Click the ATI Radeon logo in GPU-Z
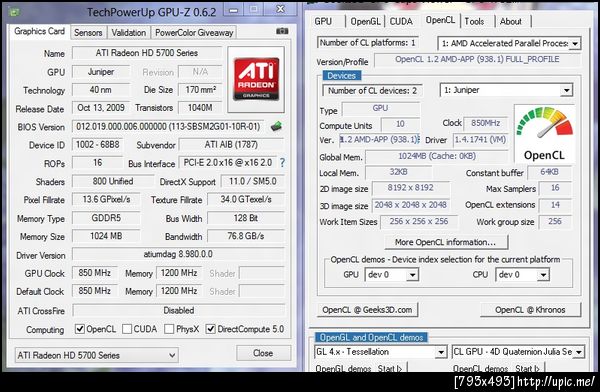 pyautogui.click(x=256, y=79)
